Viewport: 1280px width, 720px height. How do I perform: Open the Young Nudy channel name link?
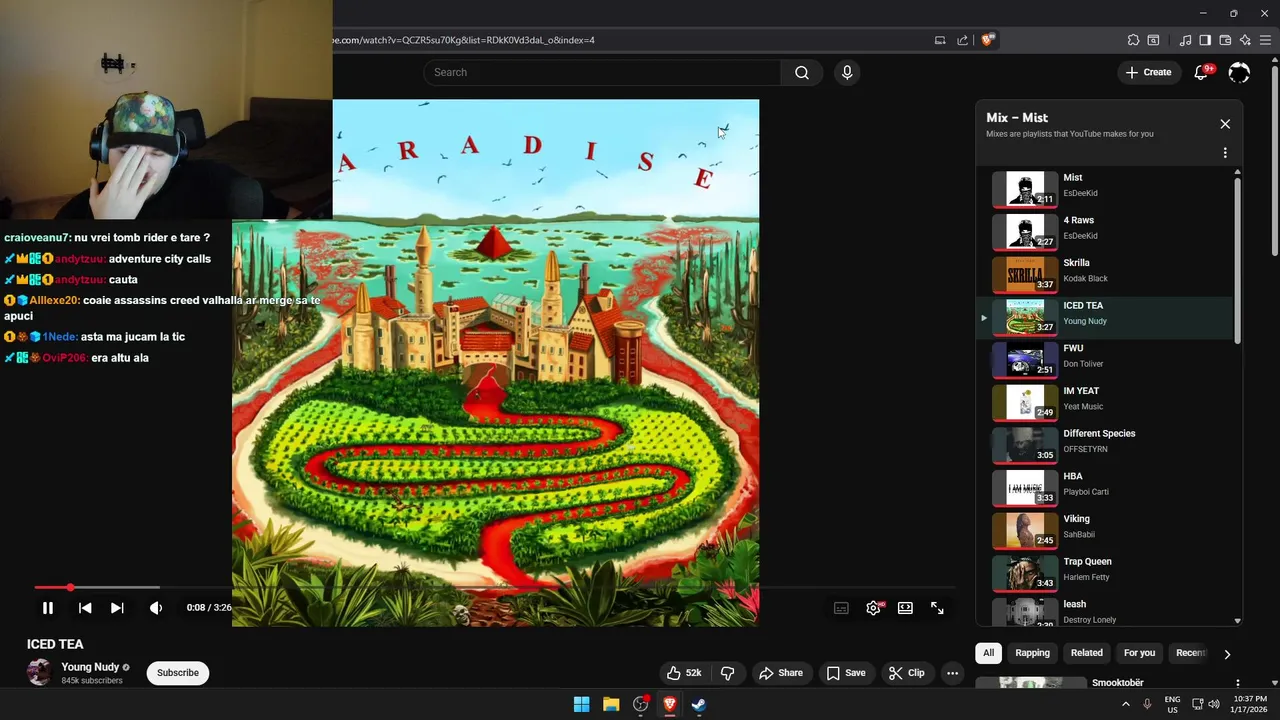click(x=90, y=667)
